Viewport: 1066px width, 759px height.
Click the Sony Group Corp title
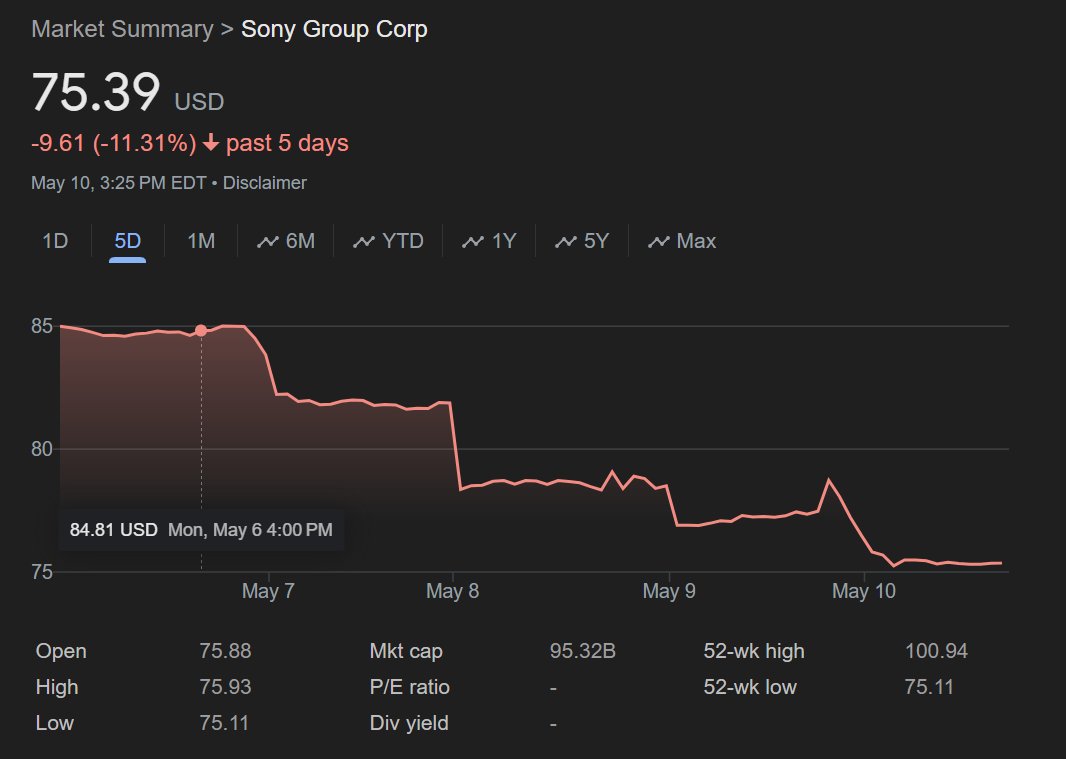334,29
